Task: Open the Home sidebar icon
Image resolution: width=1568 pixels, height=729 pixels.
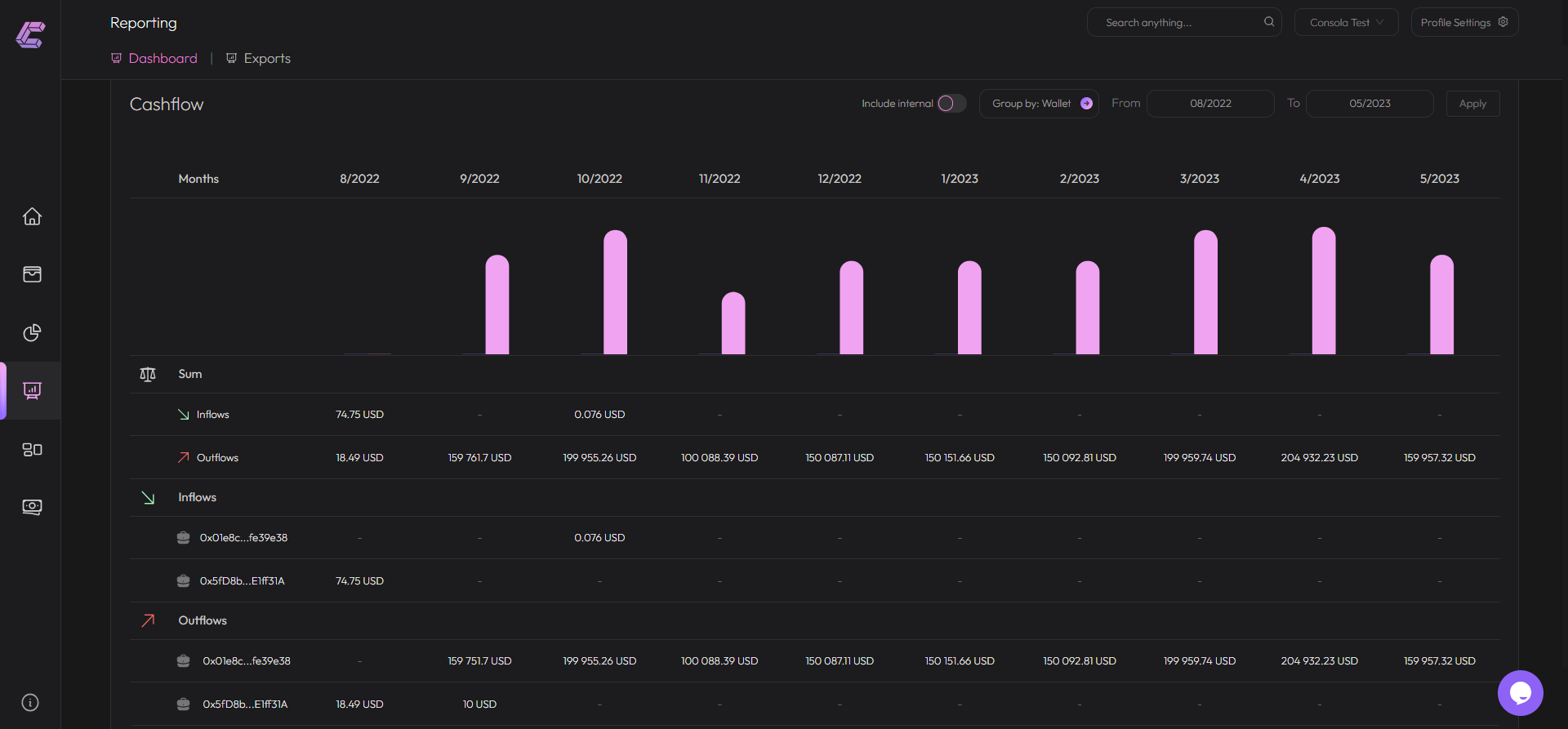Action: (32, 216)
